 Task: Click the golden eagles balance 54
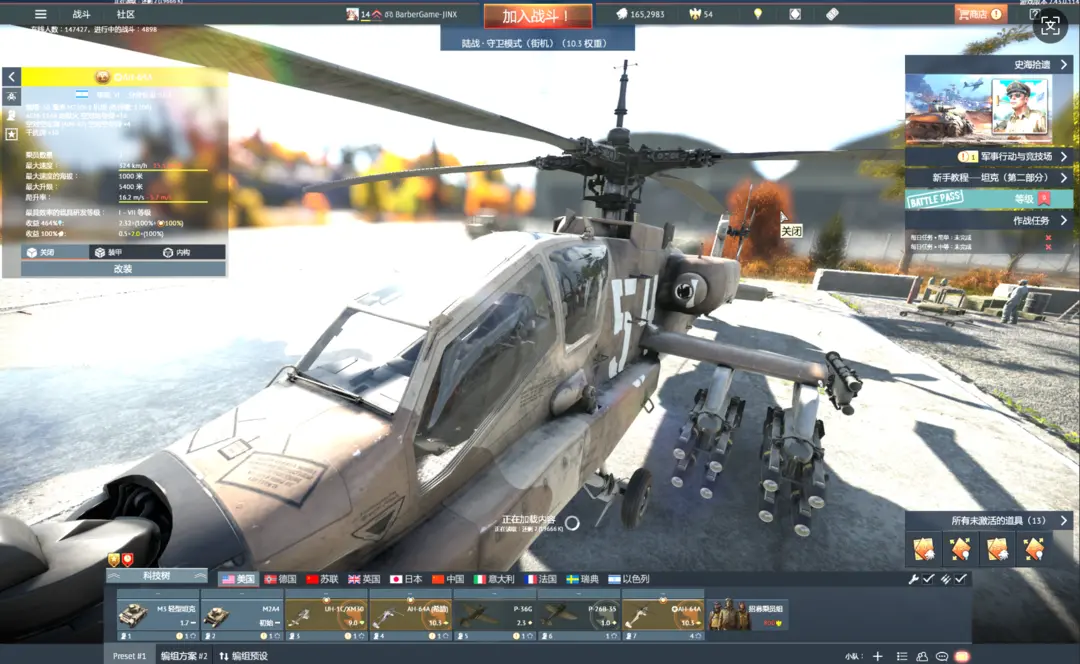click(x=701, y=14)
